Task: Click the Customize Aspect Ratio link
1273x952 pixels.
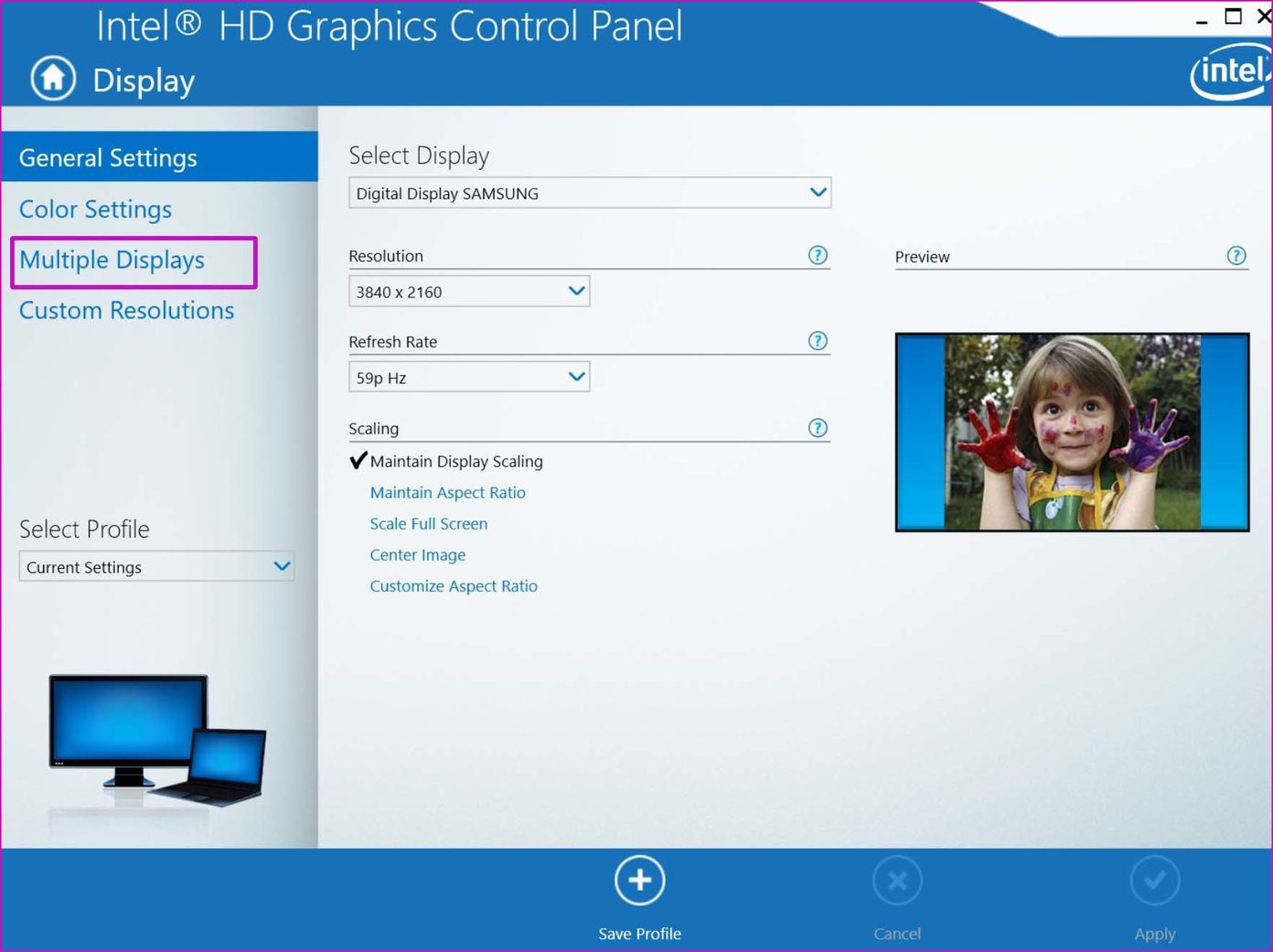Action: tap(454, 585)
